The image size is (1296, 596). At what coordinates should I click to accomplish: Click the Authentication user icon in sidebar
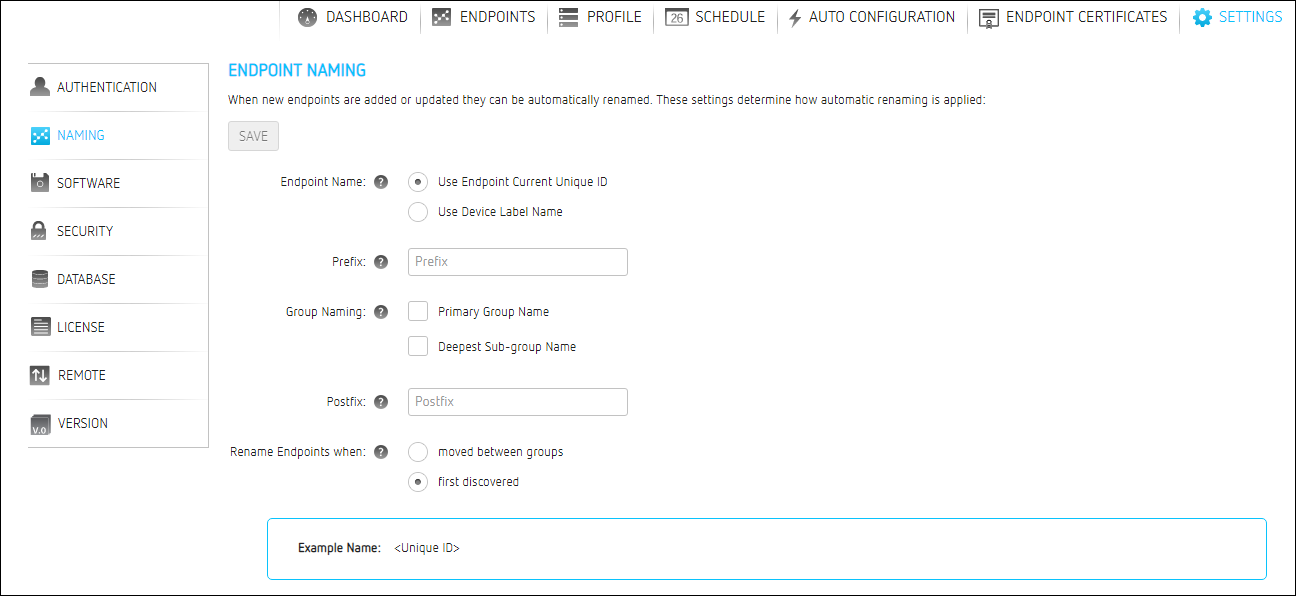pyautogui.click(x=40, y=87)
